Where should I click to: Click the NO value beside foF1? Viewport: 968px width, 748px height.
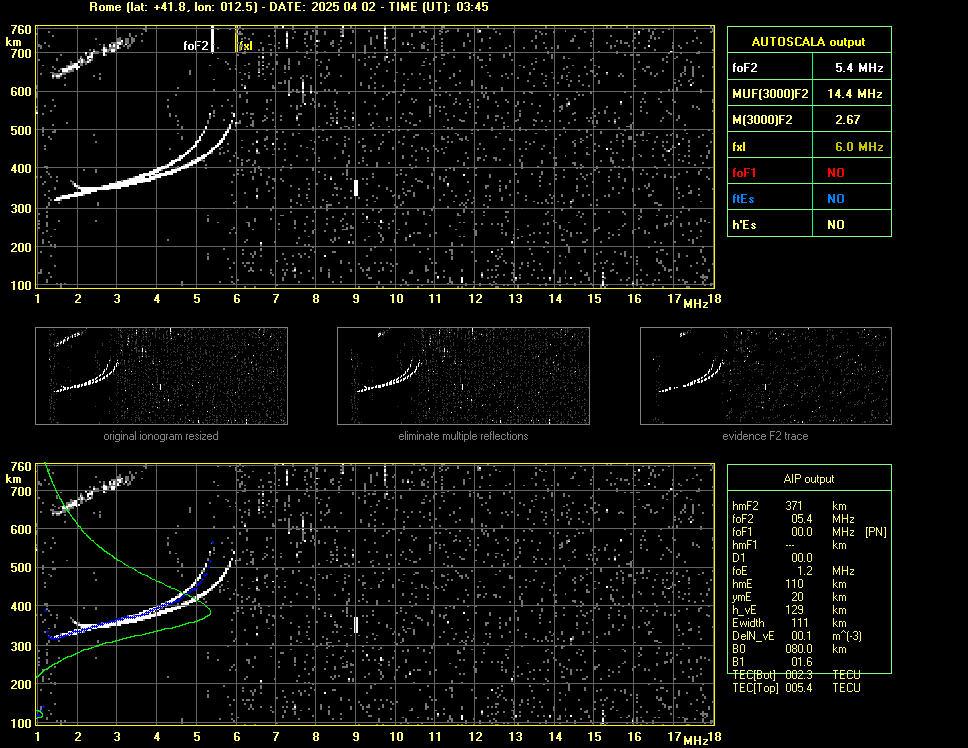click(x=836, y=173)
